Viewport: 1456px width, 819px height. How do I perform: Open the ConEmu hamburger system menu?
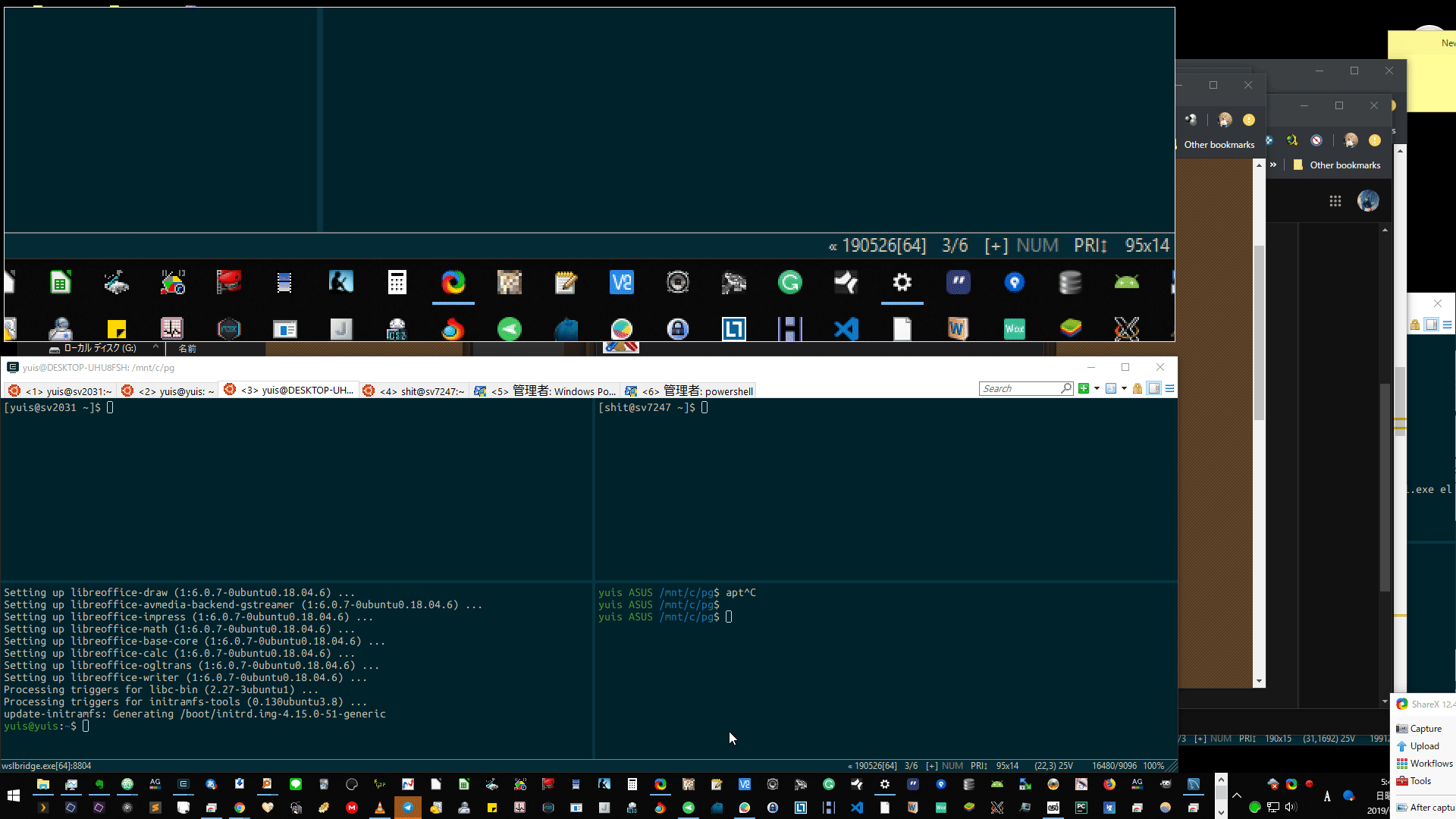1170,388
